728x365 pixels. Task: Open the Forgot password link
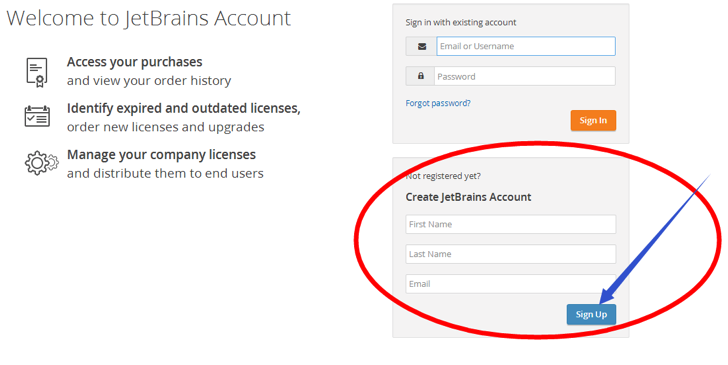click(438, 103)
